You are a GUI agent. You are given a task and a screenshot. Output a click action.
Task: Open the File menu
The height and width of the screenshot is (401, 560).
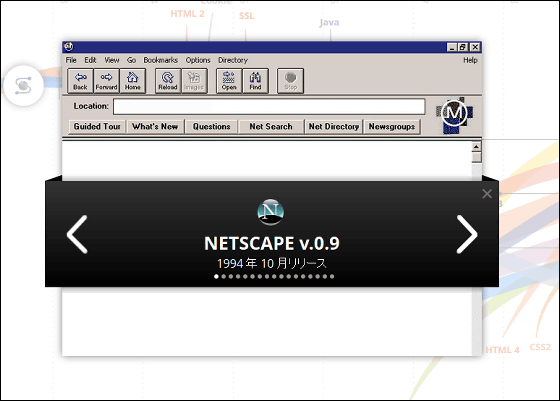pyautogui.click(x=71, y=60)
